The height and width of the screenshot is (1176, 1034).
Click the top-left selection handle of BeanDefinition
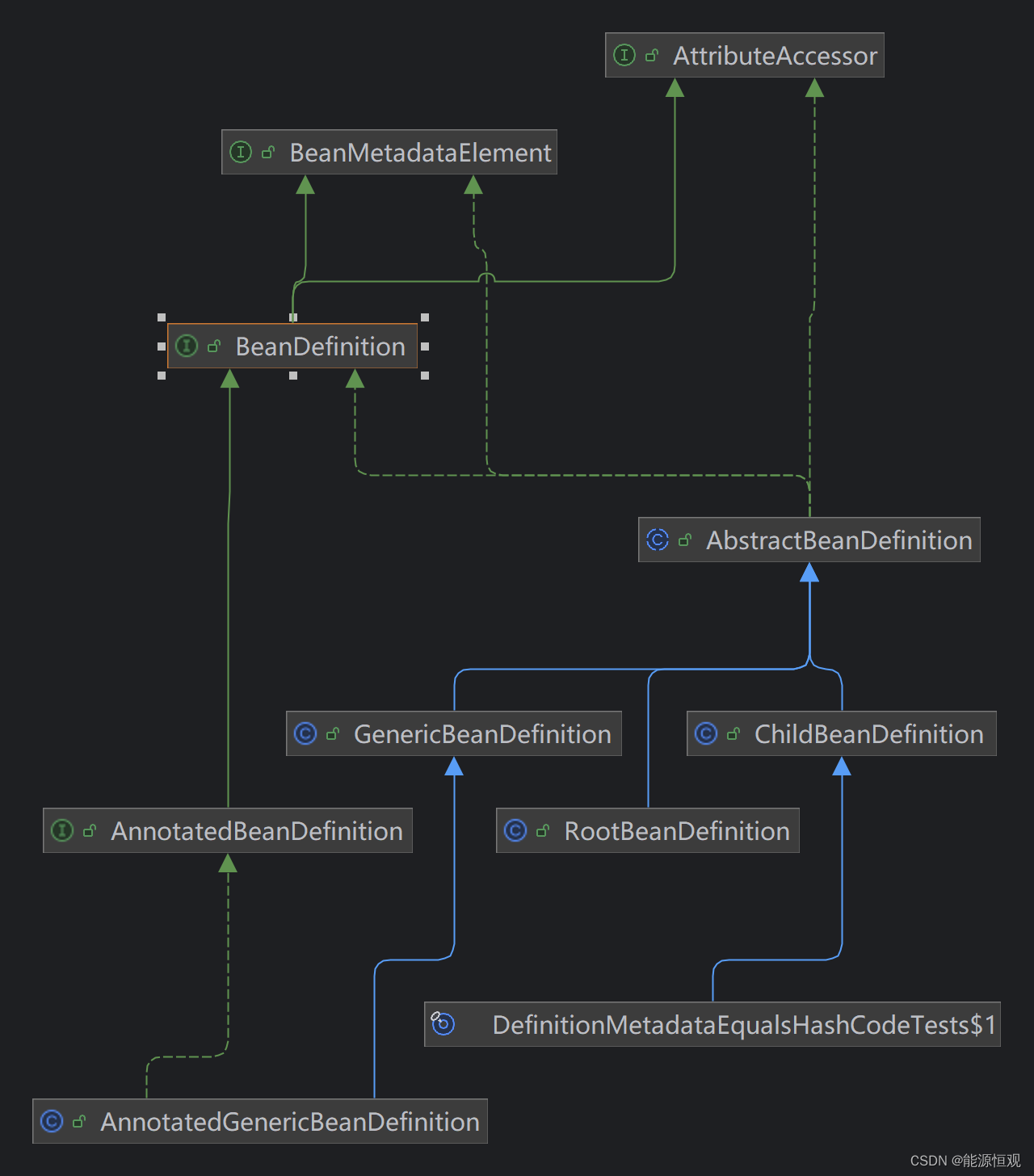[x=162, y=317]
